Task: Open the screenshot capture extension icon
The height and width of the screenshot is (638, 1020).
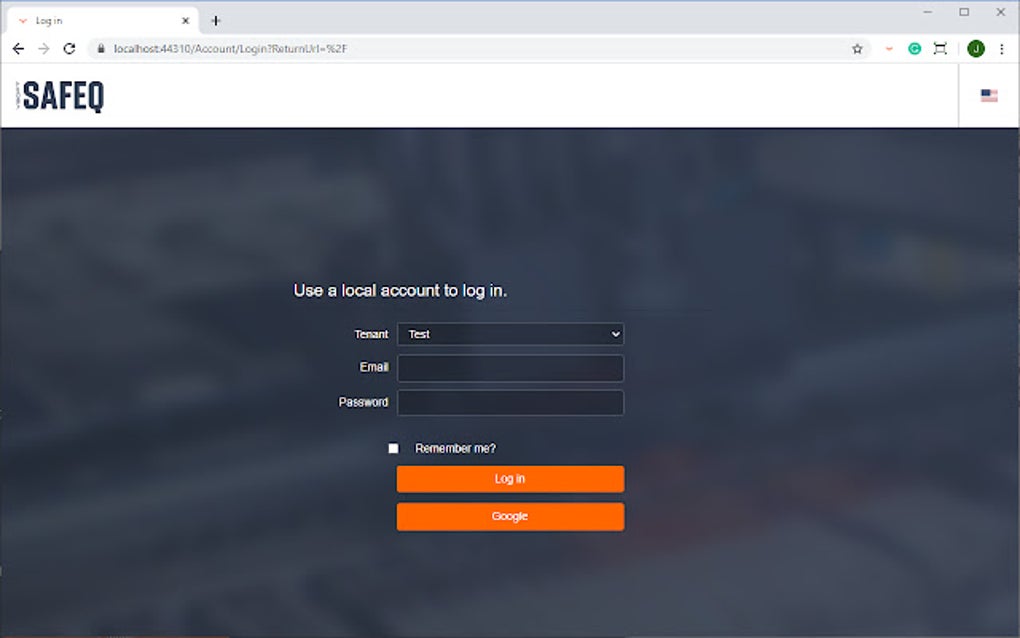Action: click(940, 48)
